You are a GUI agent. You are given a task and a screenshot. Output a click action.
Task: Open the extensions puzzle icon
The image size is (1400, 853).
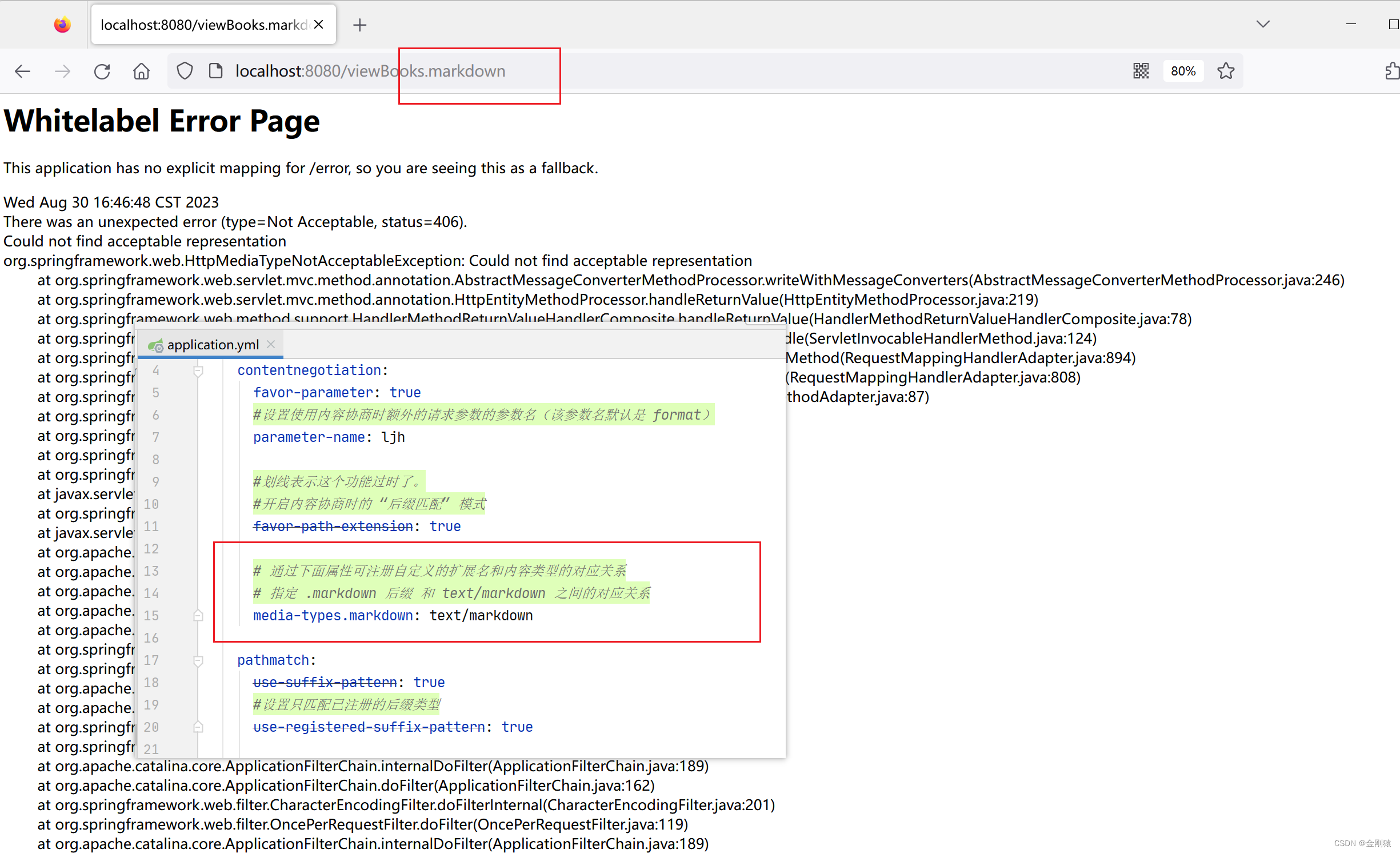click(x=1392, y=71)
